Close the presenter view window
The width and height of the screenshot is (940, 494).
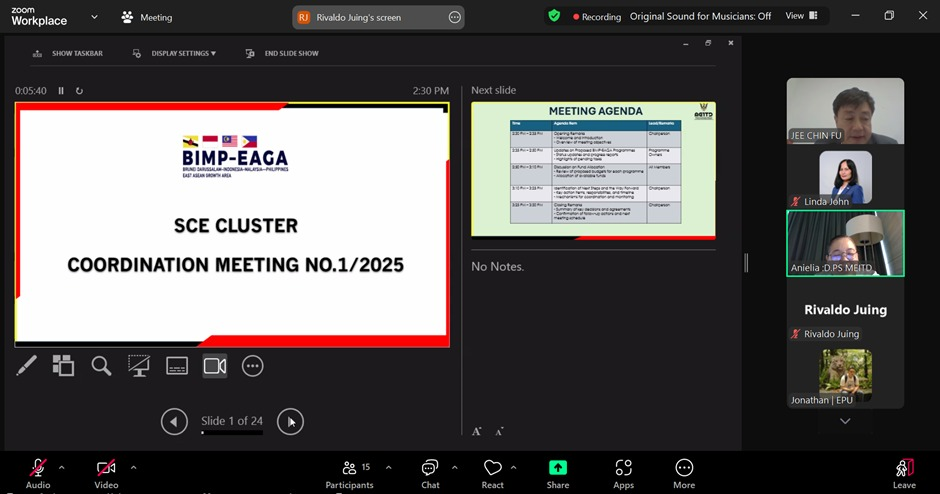pos(731,43)
